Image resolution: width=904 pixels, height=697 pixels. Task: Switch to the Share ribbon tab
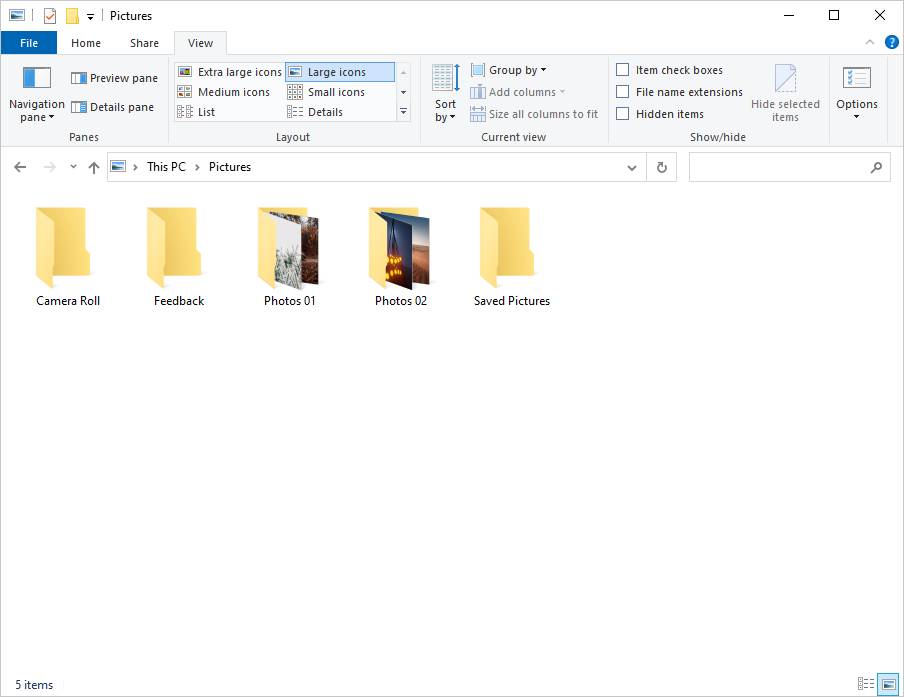click(144, 43)
